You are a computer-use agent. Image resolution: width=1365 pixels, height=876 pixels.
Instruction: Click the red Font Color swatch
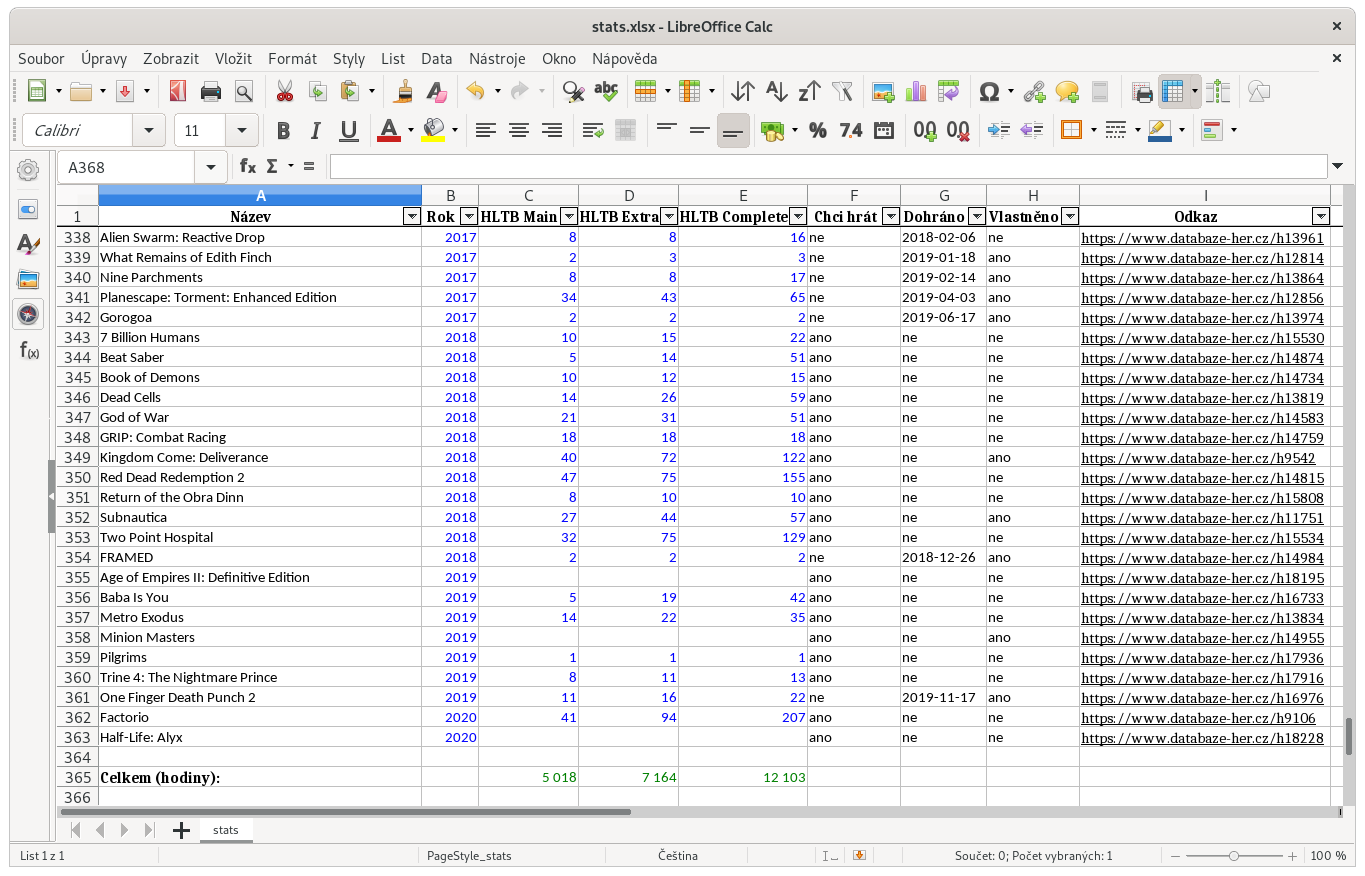[389, 130]
